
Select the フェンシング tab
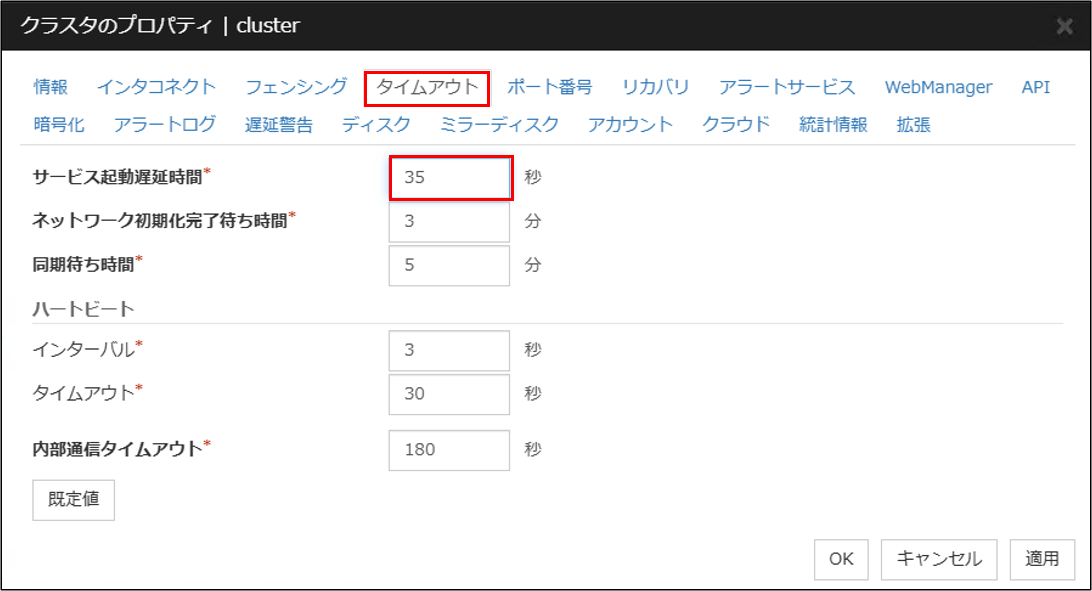tap(296, 87)
